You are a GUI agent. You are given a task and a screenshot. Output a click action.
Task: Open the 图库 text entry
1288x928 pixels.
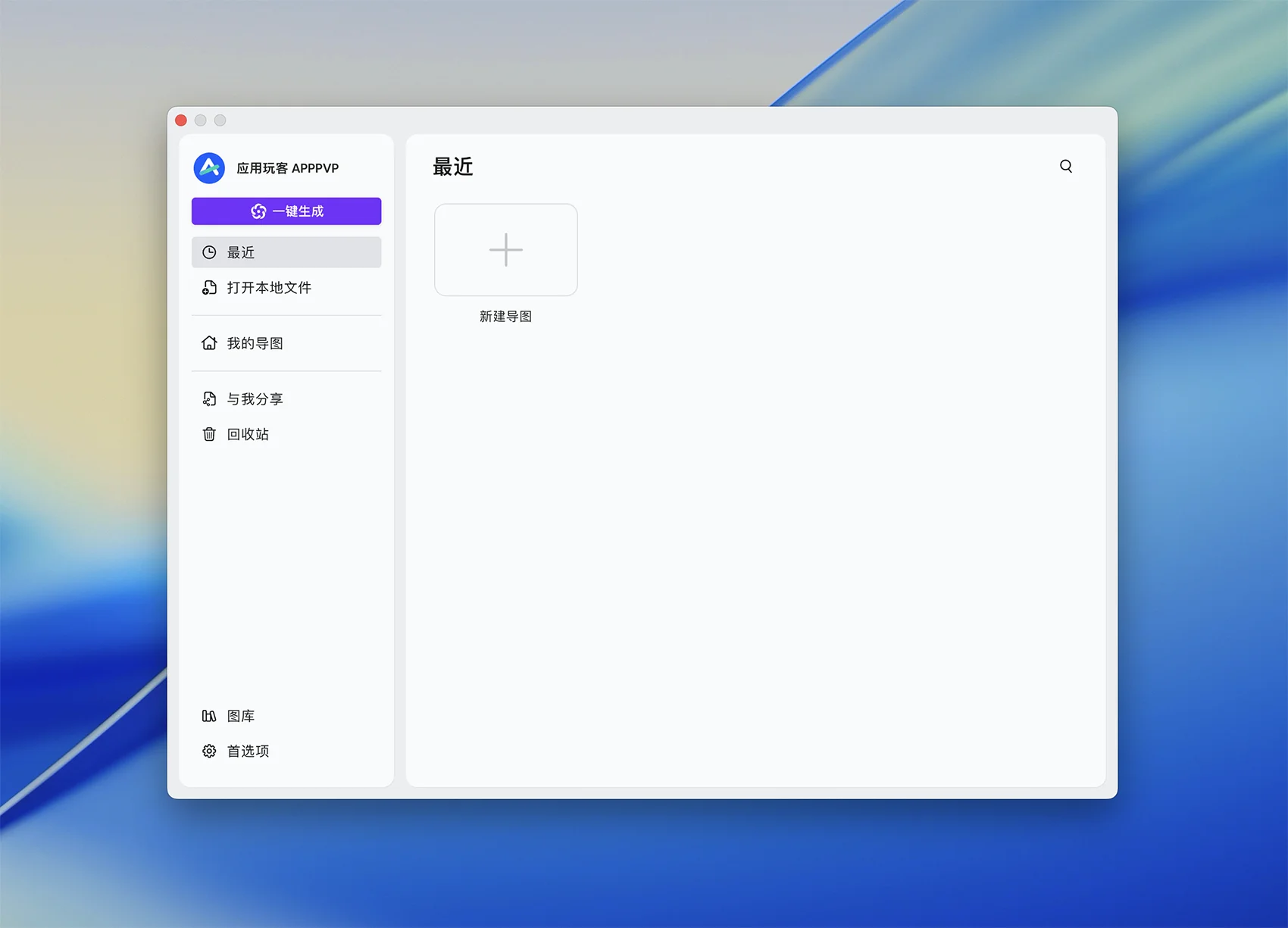pos(241,716)
